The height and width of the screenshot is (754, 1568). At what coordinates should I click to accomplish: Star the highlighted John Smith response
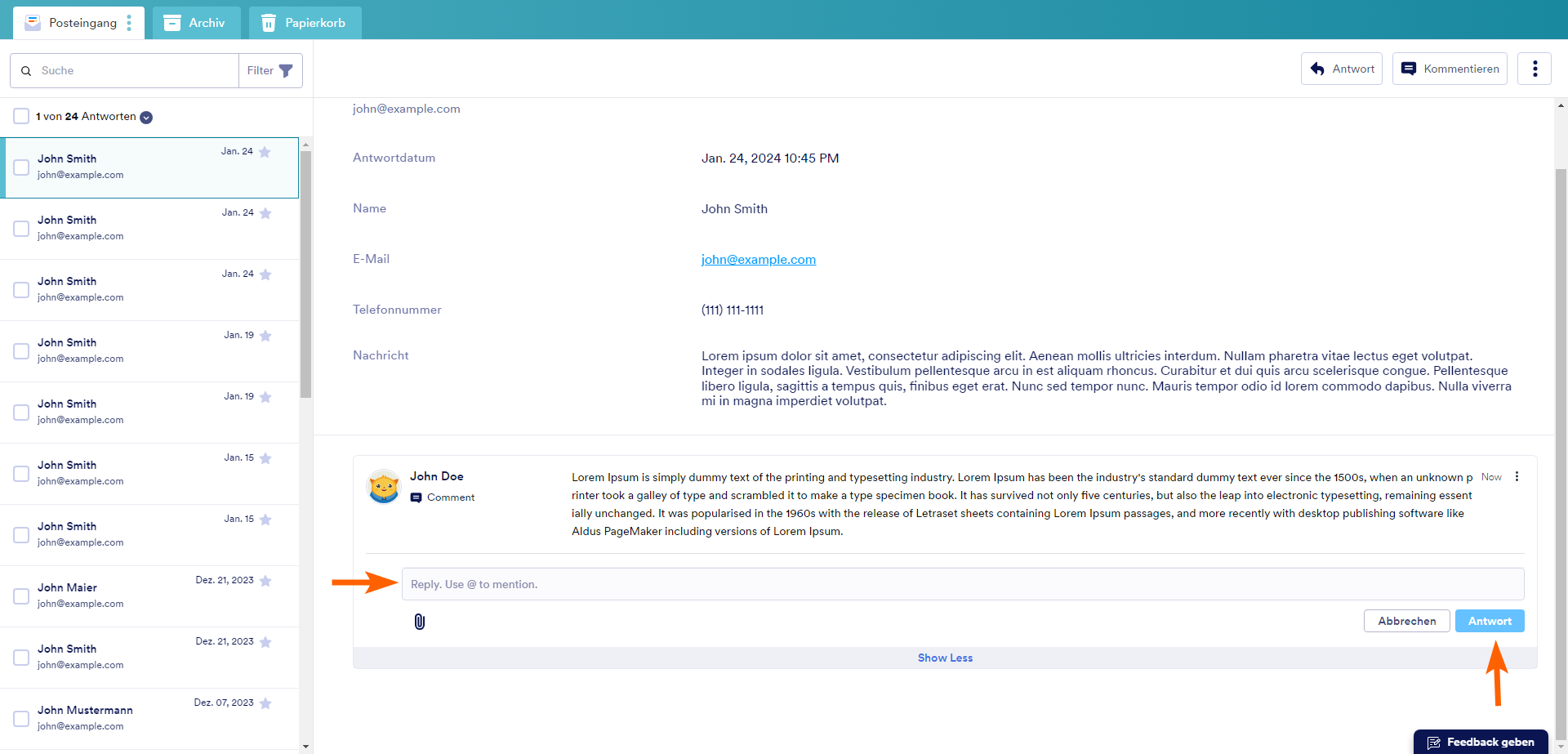tap(265, 152)
